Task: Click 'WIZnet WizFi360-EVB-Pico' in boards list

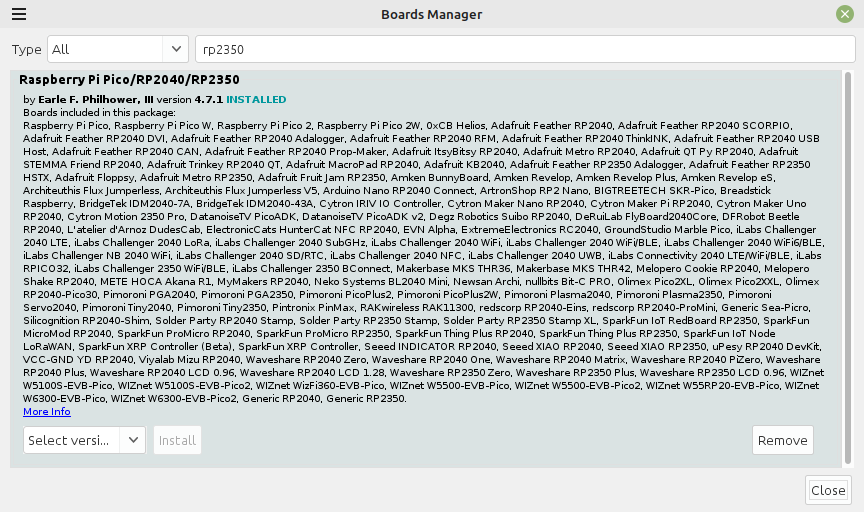Action: click(x=320, y=386)
